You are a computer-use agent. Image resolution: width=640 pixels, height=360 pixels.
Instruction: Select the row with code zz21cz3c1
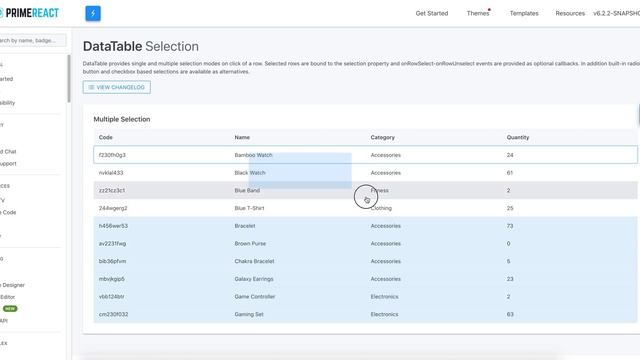(365, 190)
